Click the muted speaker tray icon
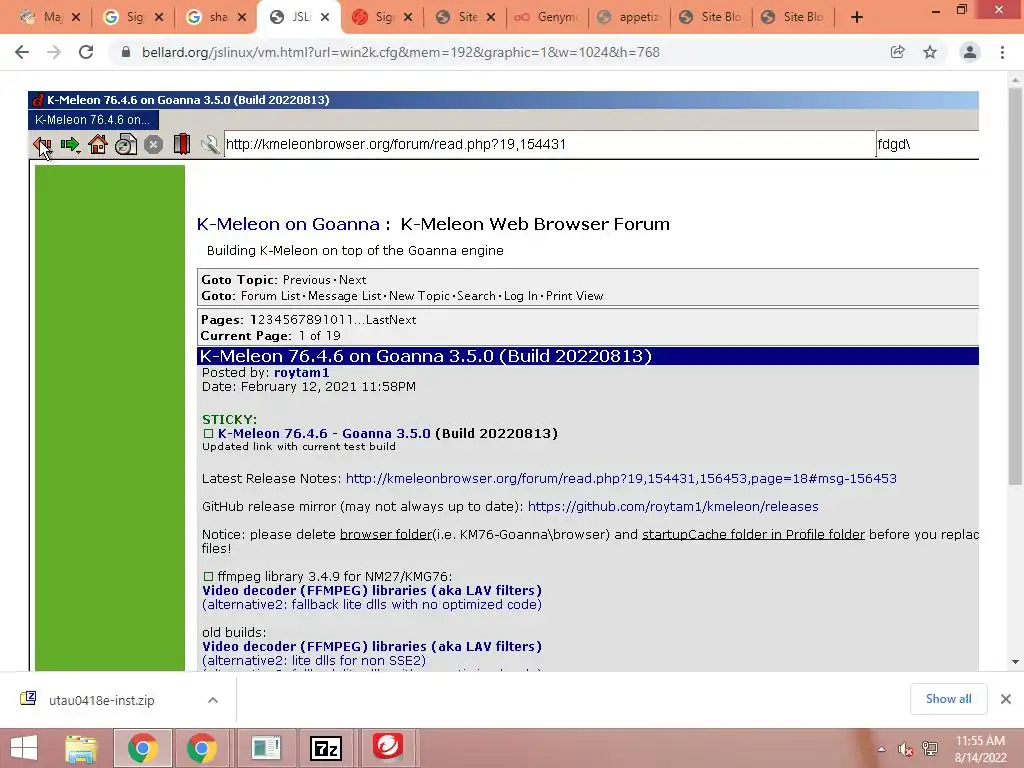The height and width of the screenshot is (768, 1024). point(905,749)
